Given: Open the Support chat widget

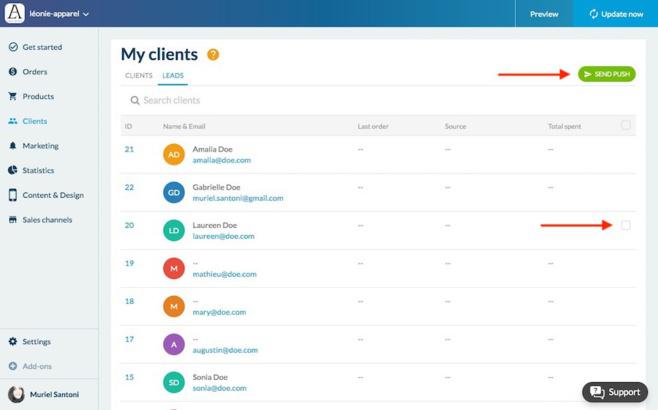Looking at the screenshot, I should click(614, 392).
